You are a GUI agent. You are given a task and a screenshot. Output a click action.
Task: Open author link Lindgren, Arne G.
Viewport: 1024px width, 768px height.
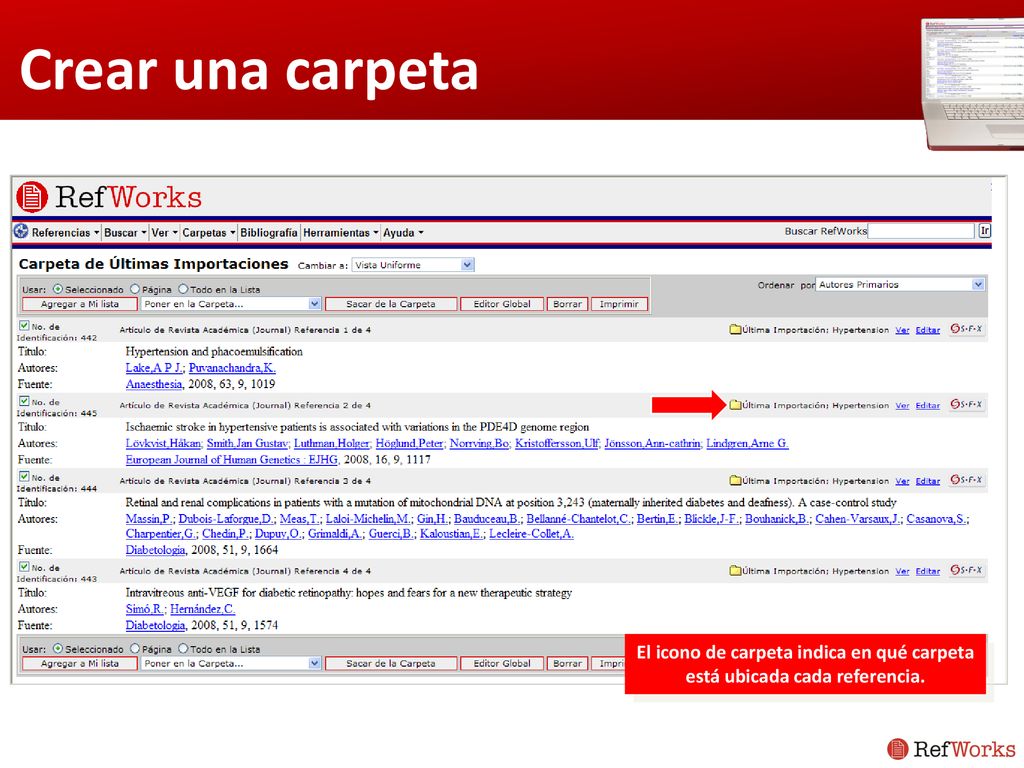pos(747,443)
